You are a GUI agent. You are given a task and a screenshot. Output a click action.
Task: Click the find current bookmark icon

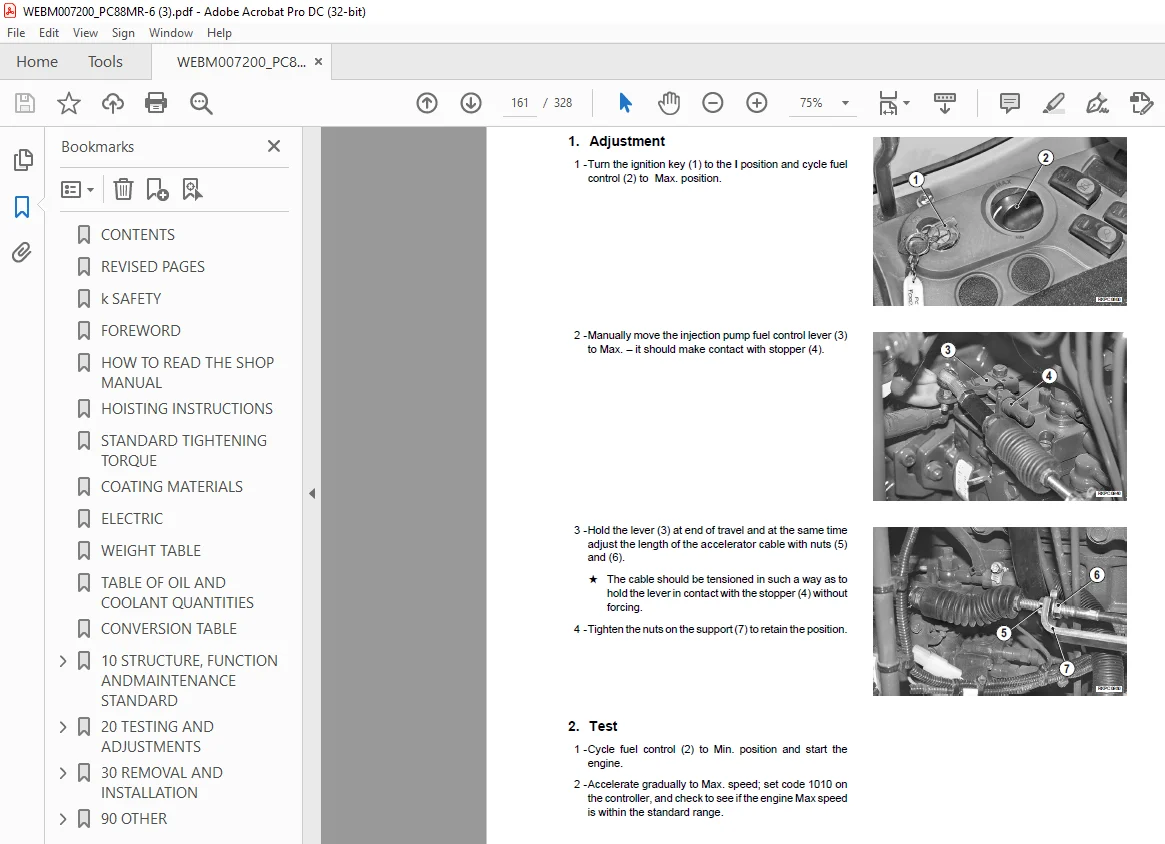pyautogui.click(x=192, y=189)
